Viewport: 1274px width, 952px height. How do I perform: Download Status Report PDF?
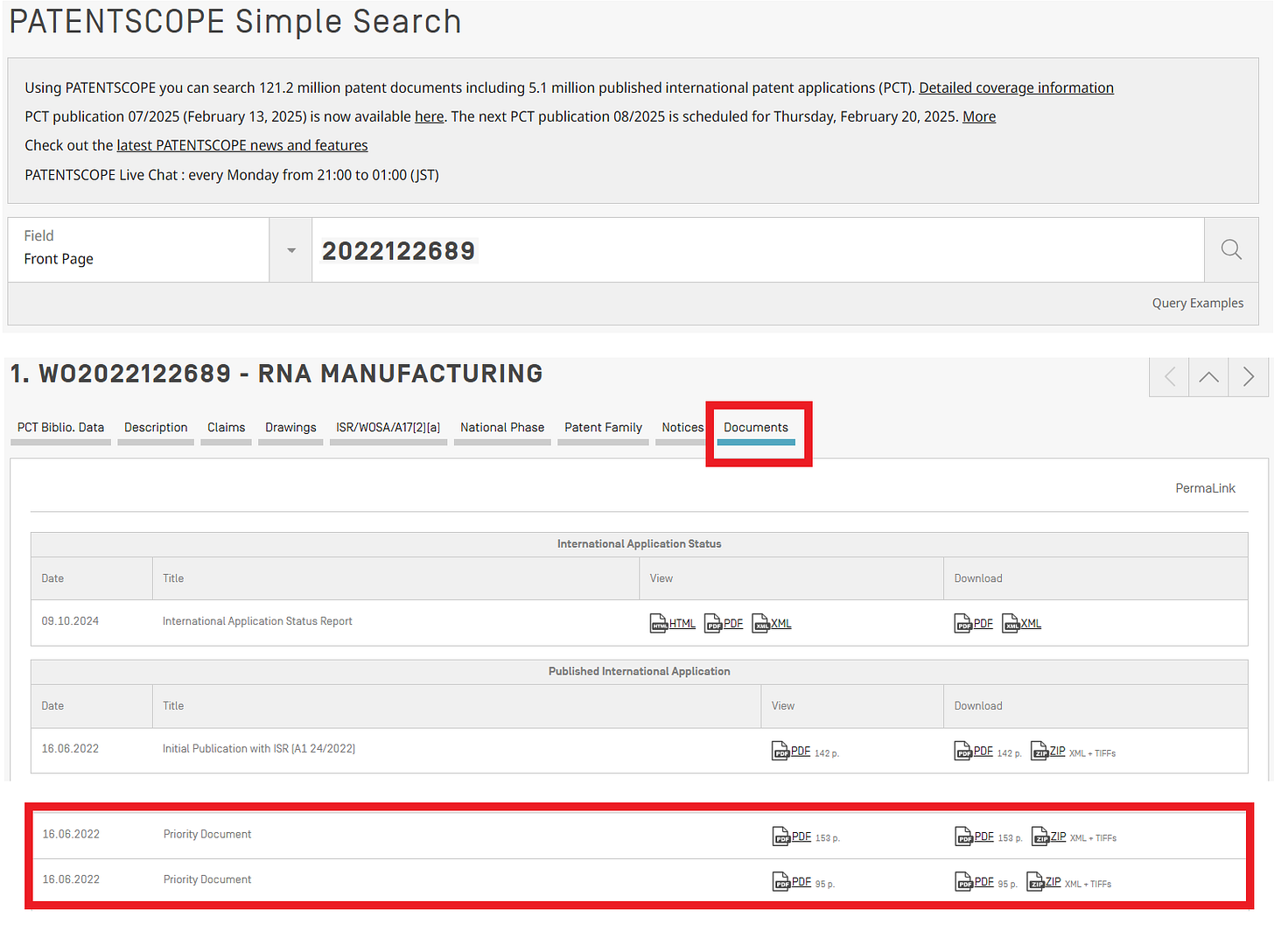(x=974, y=623)
